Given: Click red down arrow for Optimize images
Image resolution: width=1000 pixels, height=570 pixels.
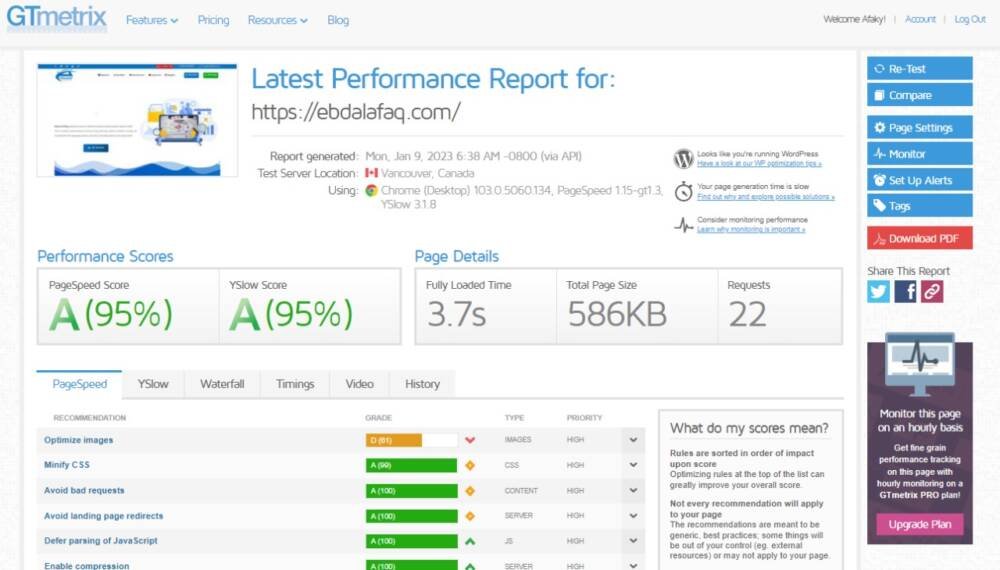Looking at the screenshot, I should click(x=470, y=440).
